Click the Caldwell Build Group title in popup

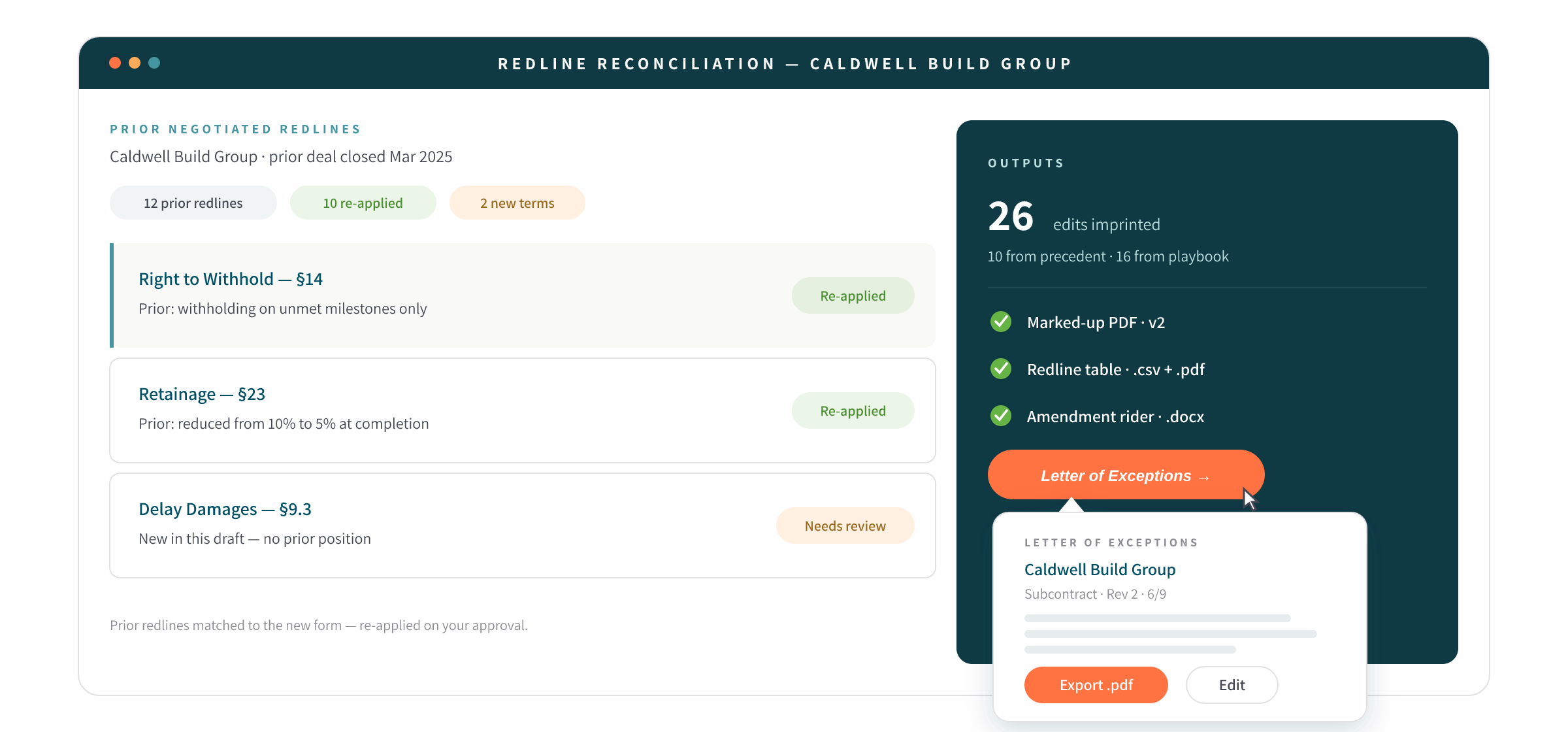[1100, 569]
